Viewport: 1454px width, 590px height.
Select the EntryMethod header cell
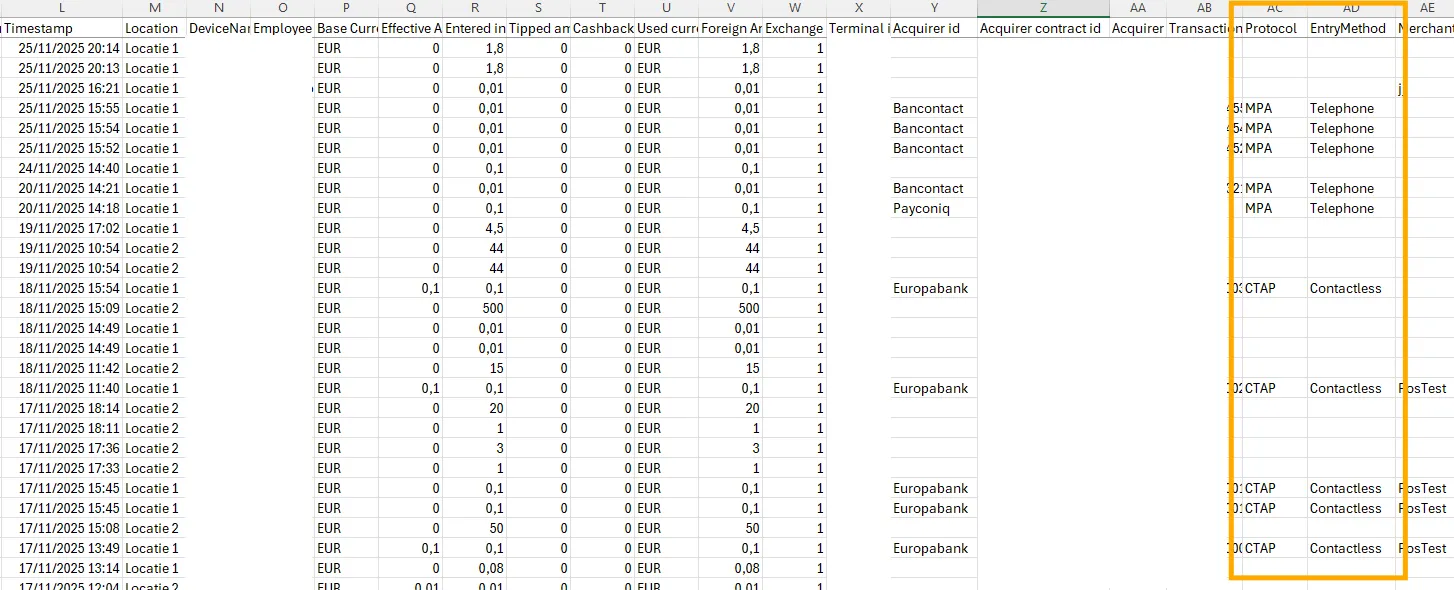(1346, 28)
